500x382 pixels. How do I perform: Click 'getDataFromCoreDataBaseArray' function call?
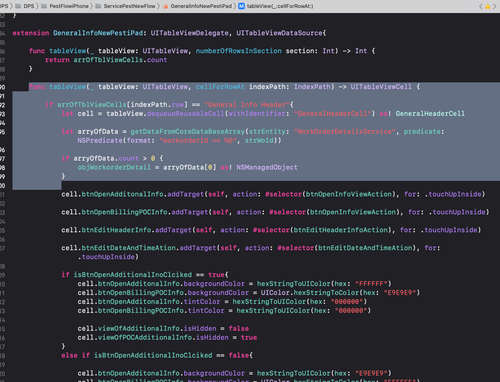[x=188, y=132]
